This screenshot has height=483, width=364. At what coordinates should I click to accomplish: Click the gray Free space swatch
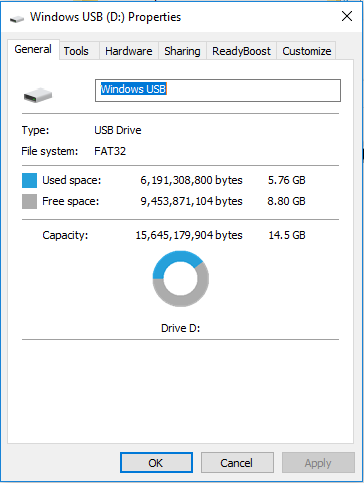(29, 201)
